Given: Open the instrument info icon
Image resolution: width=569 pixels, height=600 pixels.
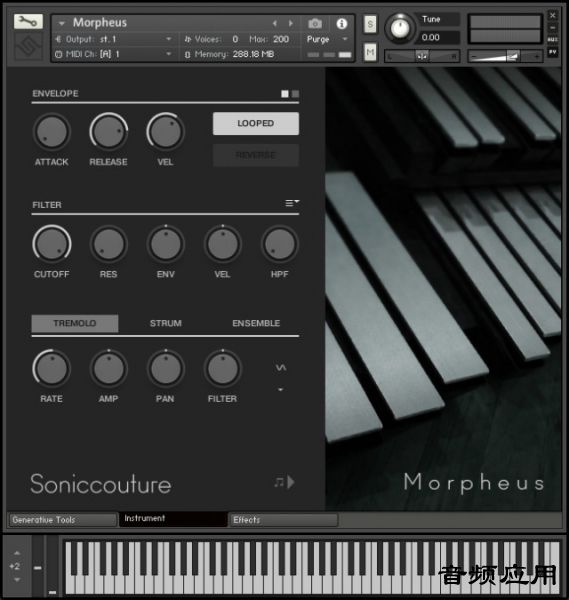Looking at the screenshot, I should click(342, 24).
